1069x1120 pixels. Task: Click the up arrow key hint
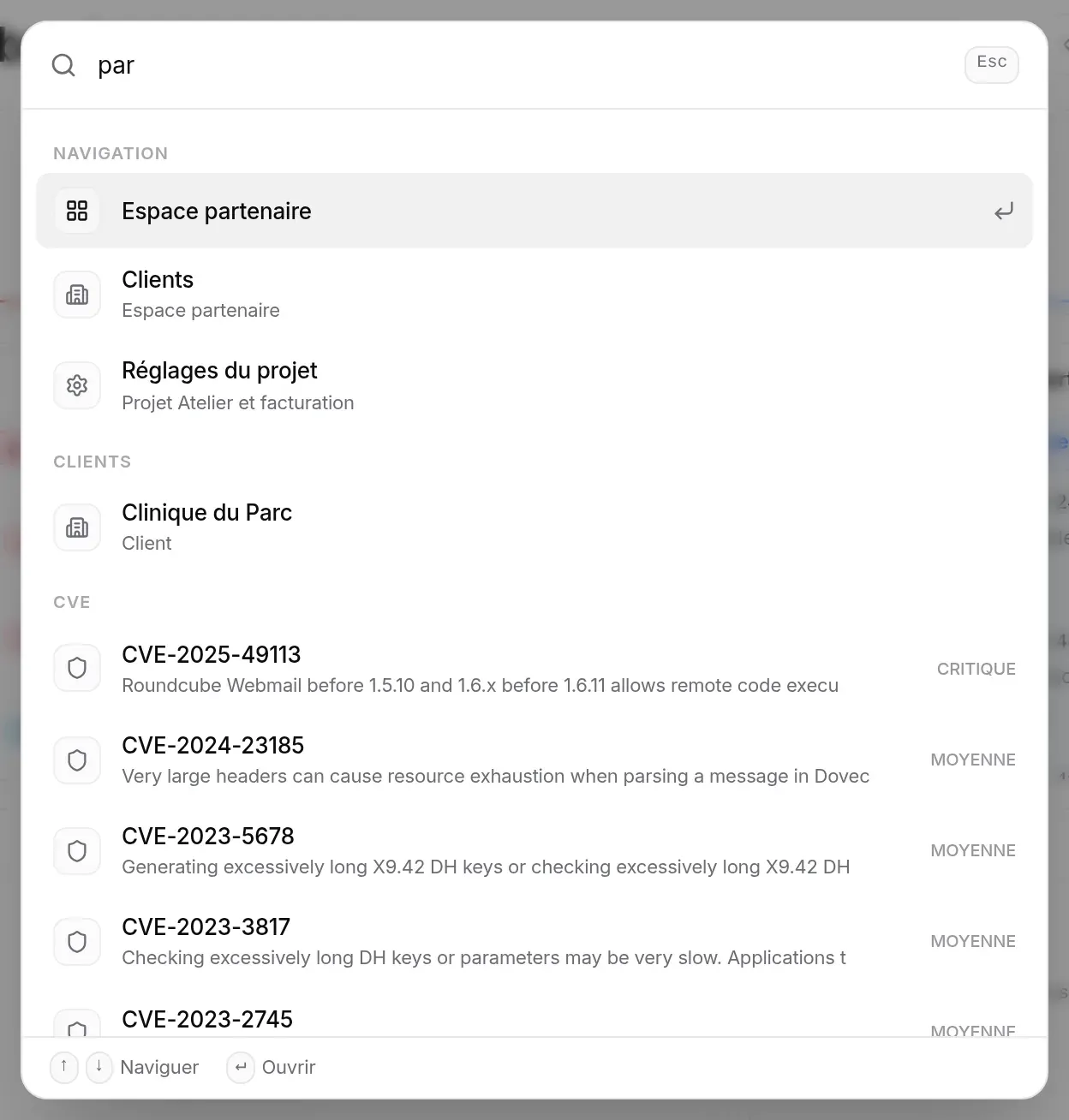coord(64,1067)
